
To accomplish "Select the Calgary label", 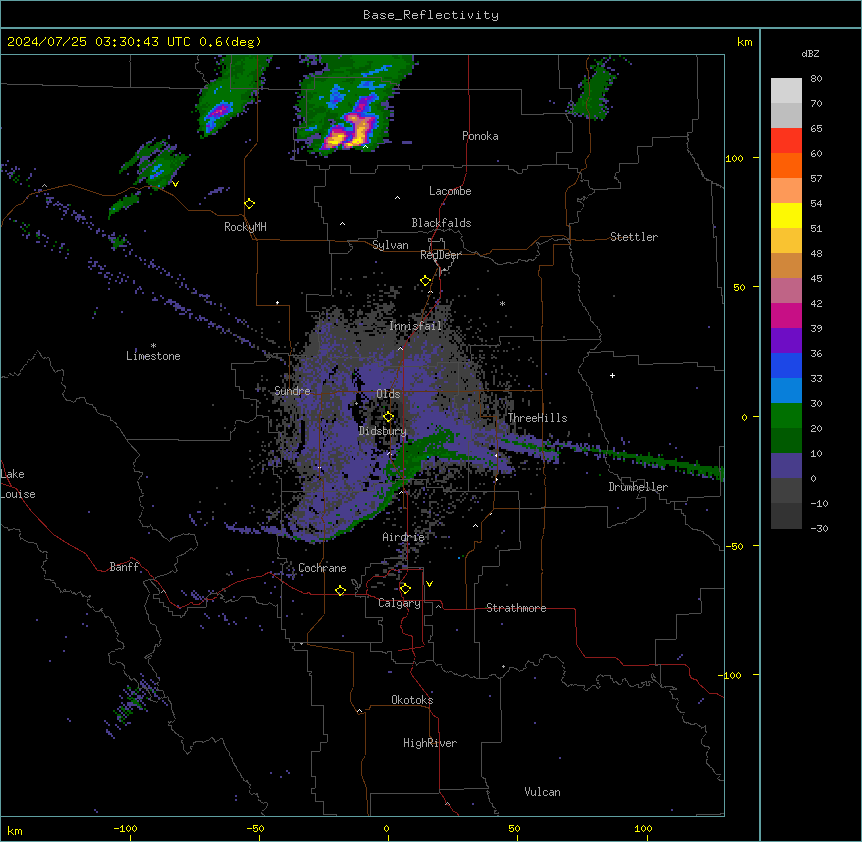I will coord(399,603).
